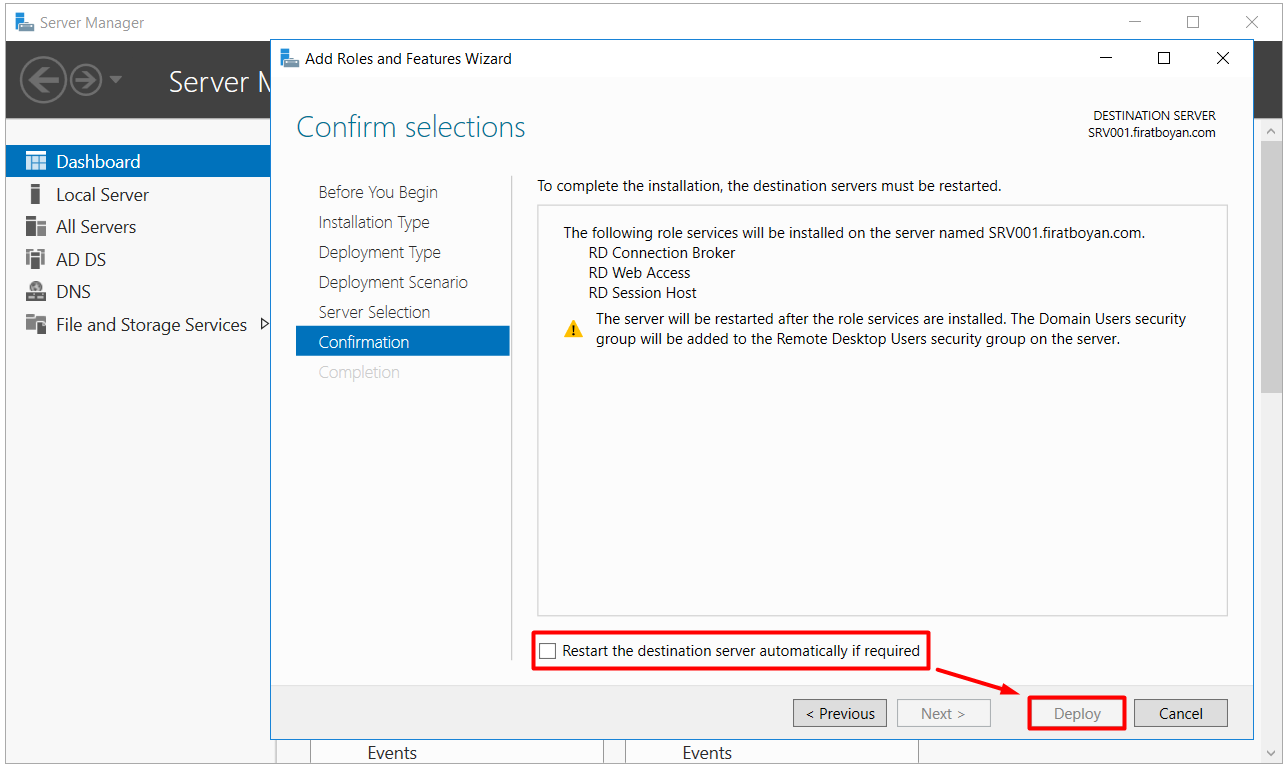Expand File and Storage Services arrow
The height and width of the screenshot is (768, 1287).
pyautogui.click(x=264, y=324)
